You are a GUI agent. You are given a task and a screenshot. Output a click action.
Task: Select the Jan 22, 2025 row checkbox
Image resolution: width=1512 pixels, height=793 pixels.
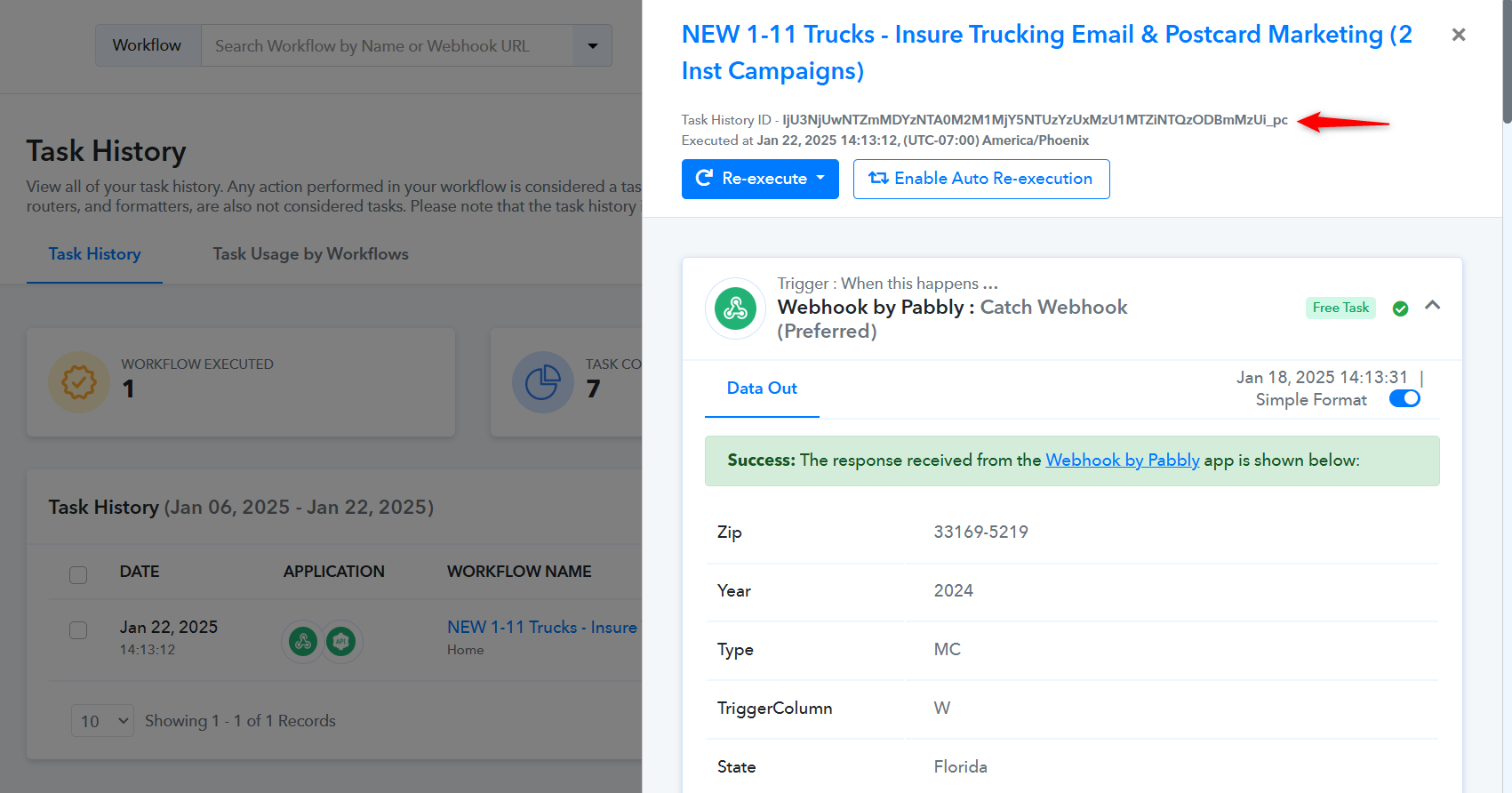click(78, 630)
